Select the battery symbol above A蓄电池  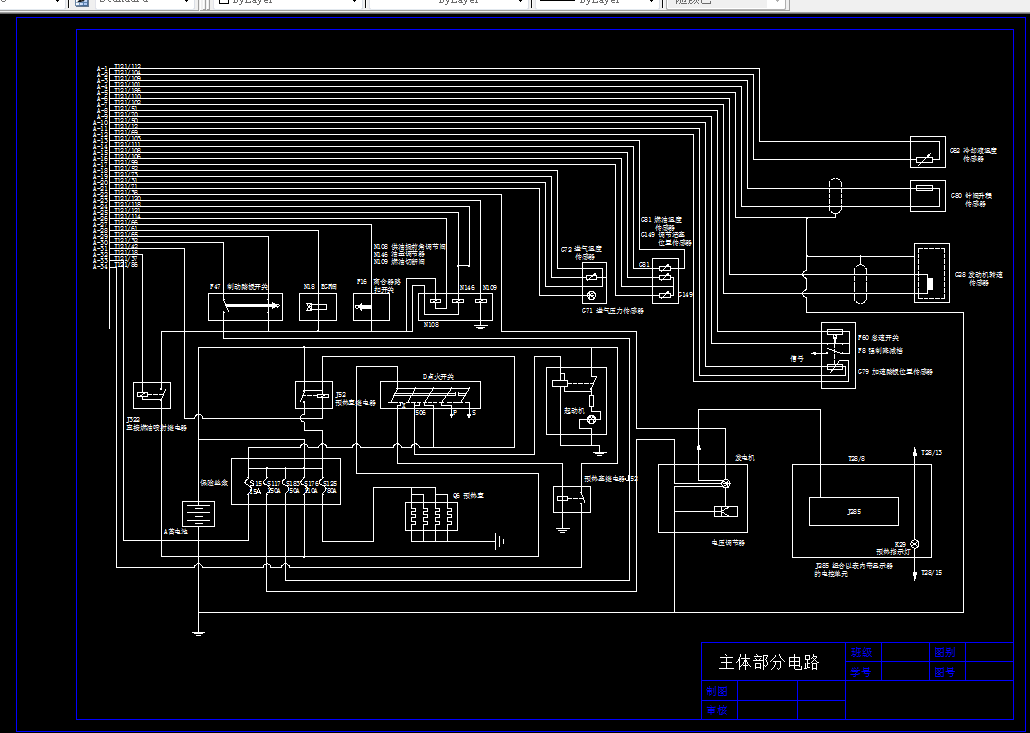(198, 514)
